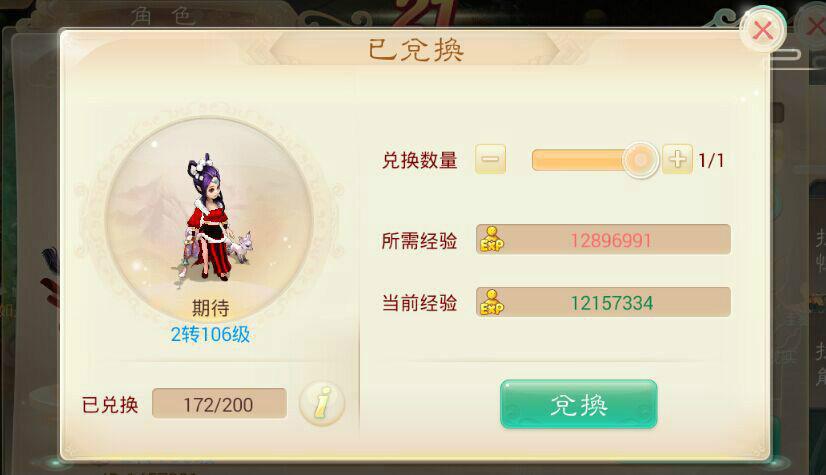Click the character portrait in circle
Screen dimensions: 826x475
point(210,219)
